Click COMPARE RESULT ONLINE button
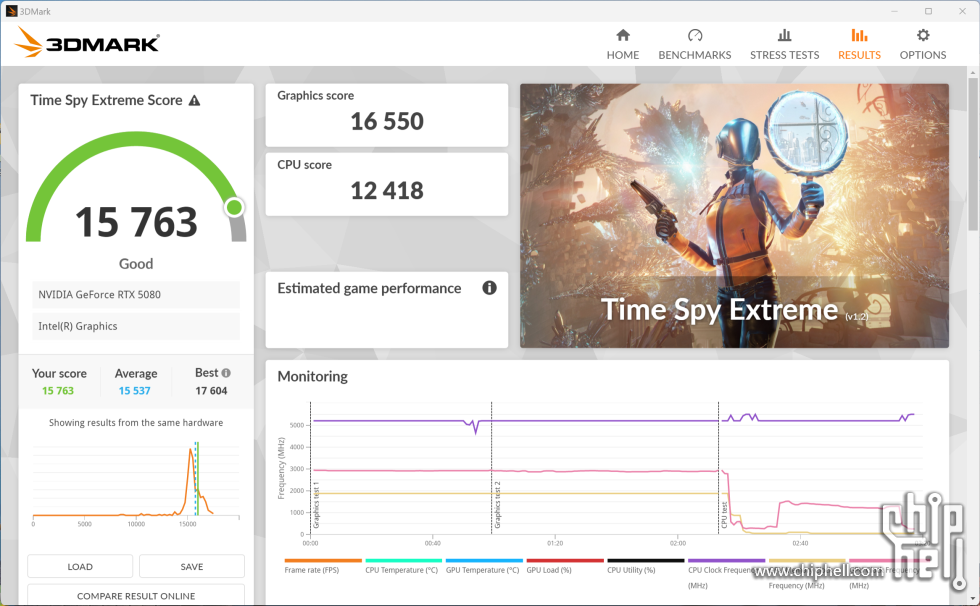The height and width of the screenshot is (606, 980). pos(136,595)
